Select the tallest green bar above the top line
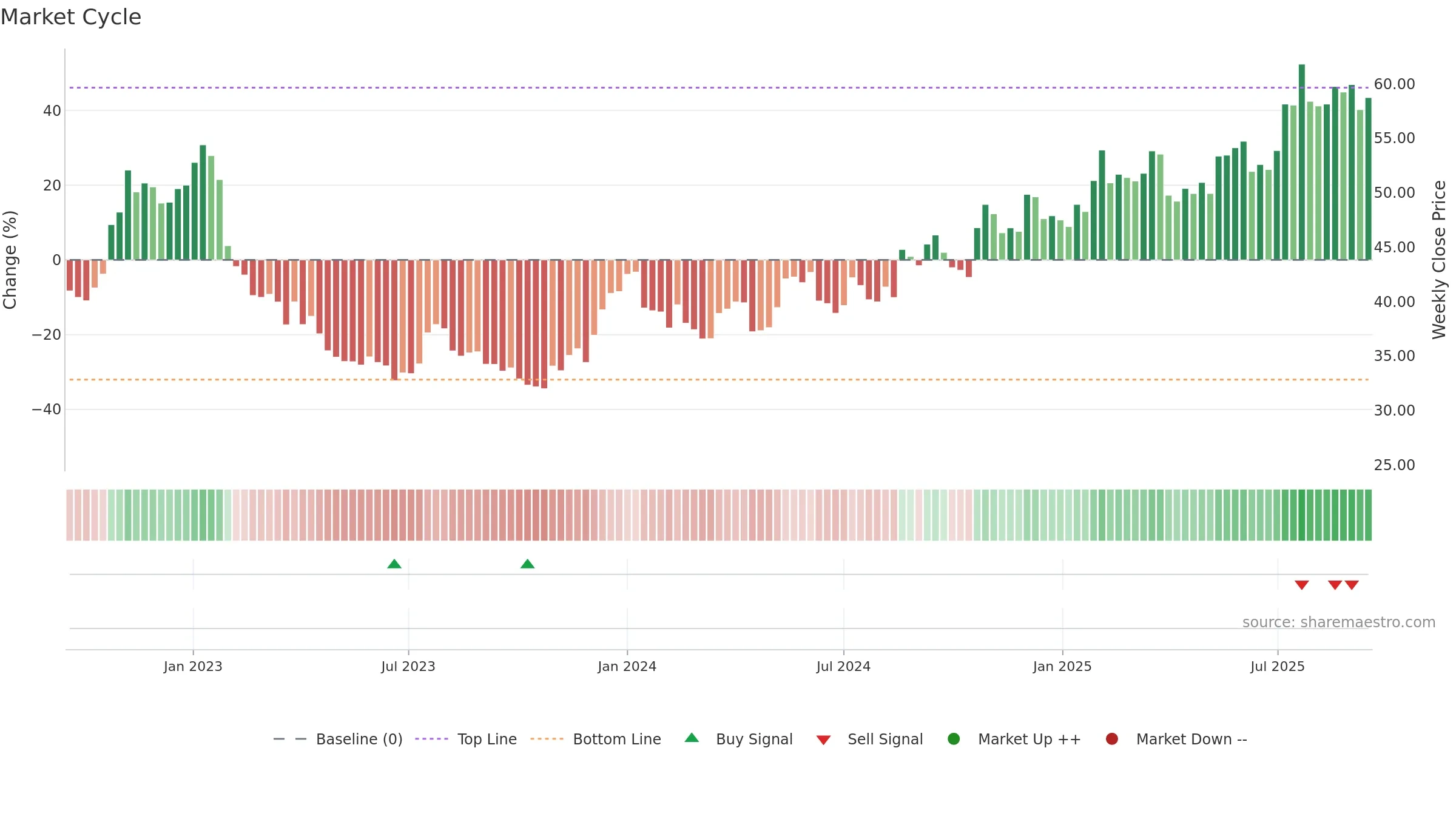Screen dimensions: 1456x819 [1302, 162]
